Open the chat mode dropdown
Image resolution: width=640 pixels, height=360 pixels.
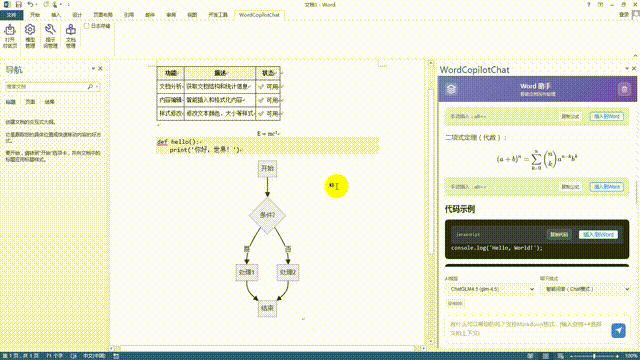point(586,289)
